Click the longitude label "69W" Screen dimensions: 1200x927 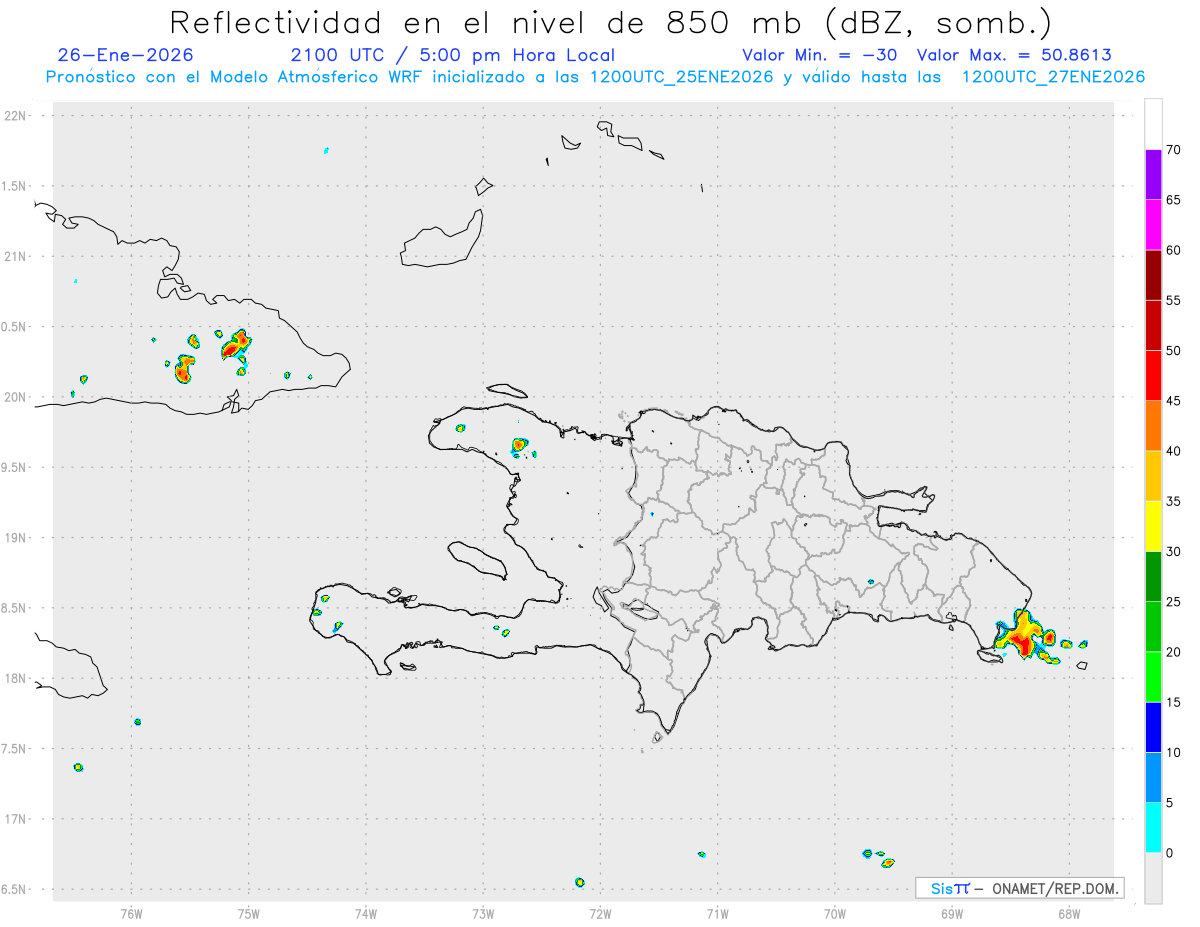click(x=952, y=913)
